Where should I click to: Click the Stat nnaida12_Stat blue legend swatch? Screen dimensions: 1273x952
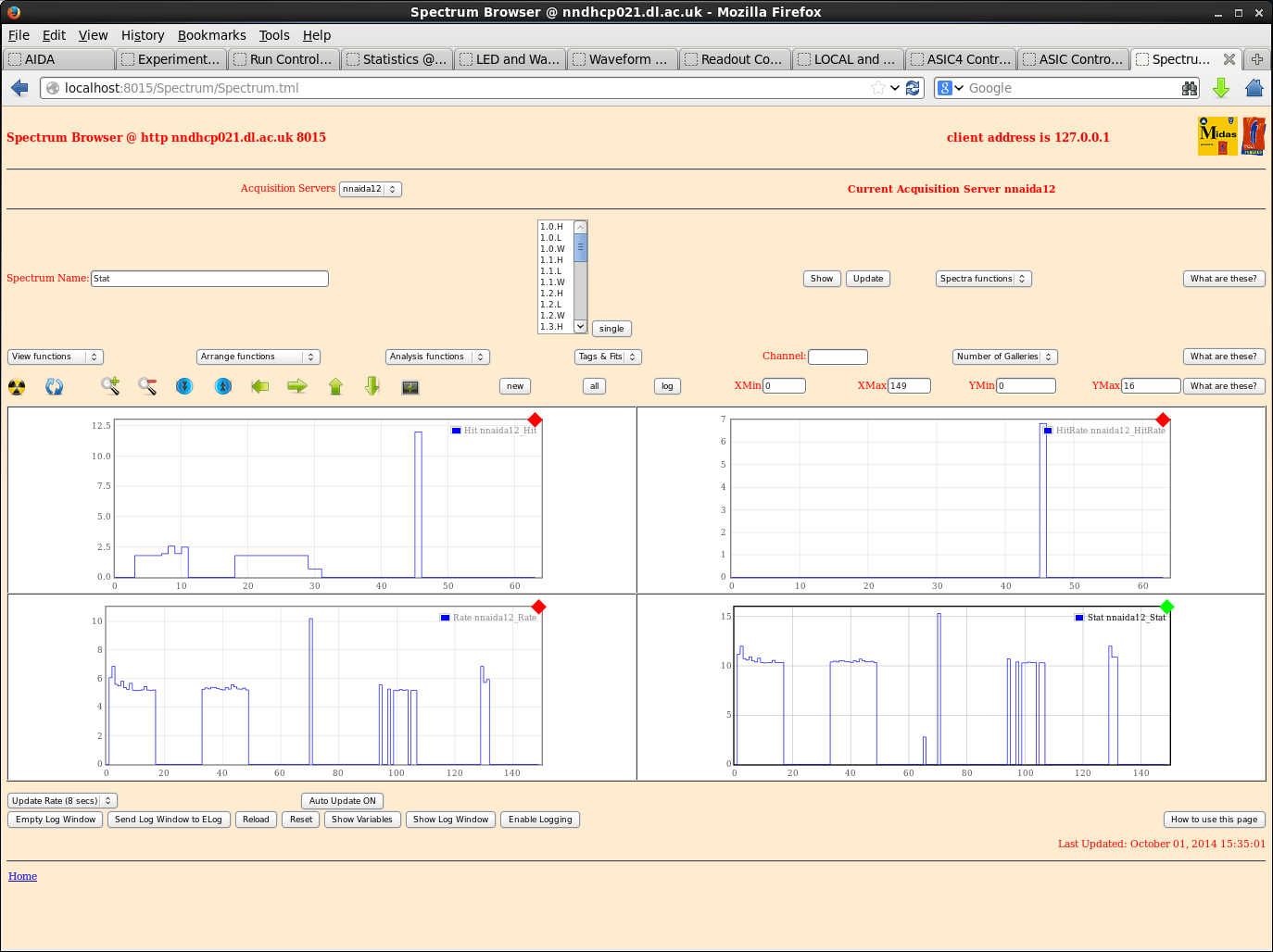(1079, 618)
